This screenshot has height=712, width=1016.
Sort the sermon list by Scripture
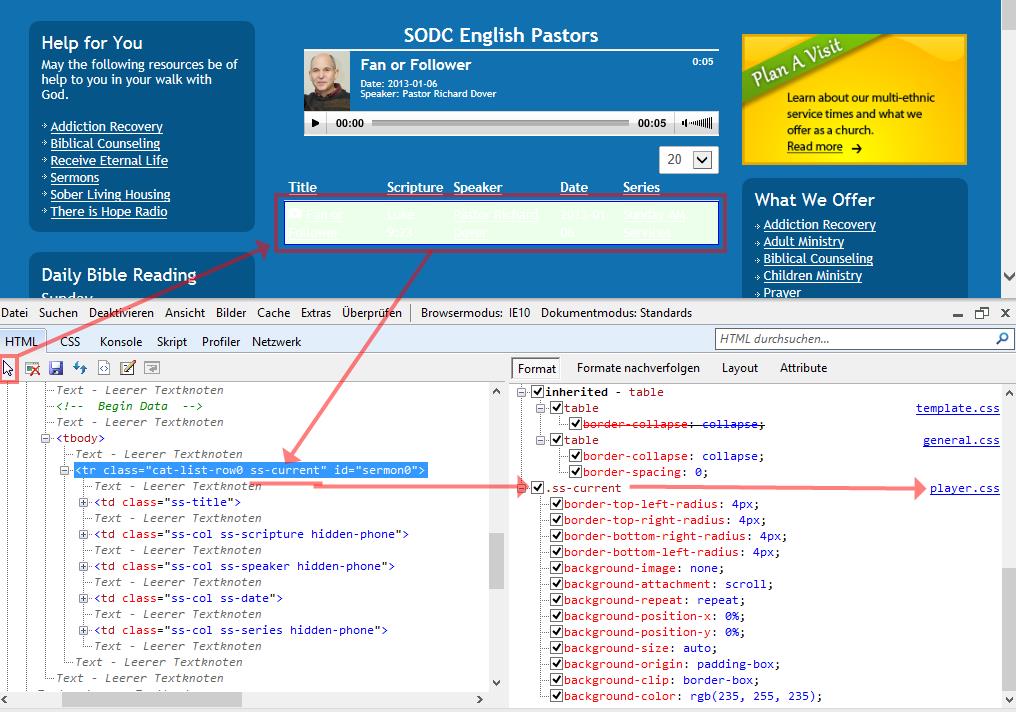coord(415,187)
